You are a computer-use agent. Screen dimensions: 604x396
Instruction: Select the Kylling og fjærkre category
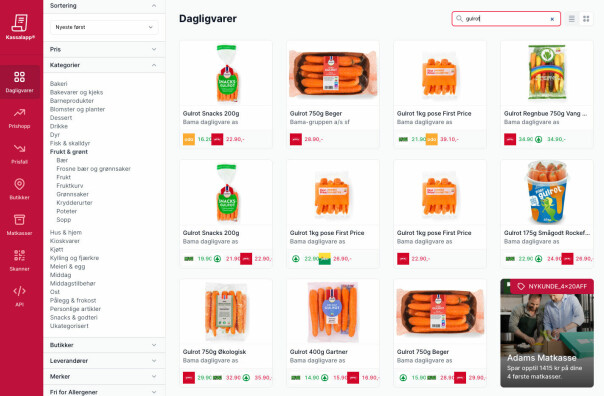click(x=74, y=258)
